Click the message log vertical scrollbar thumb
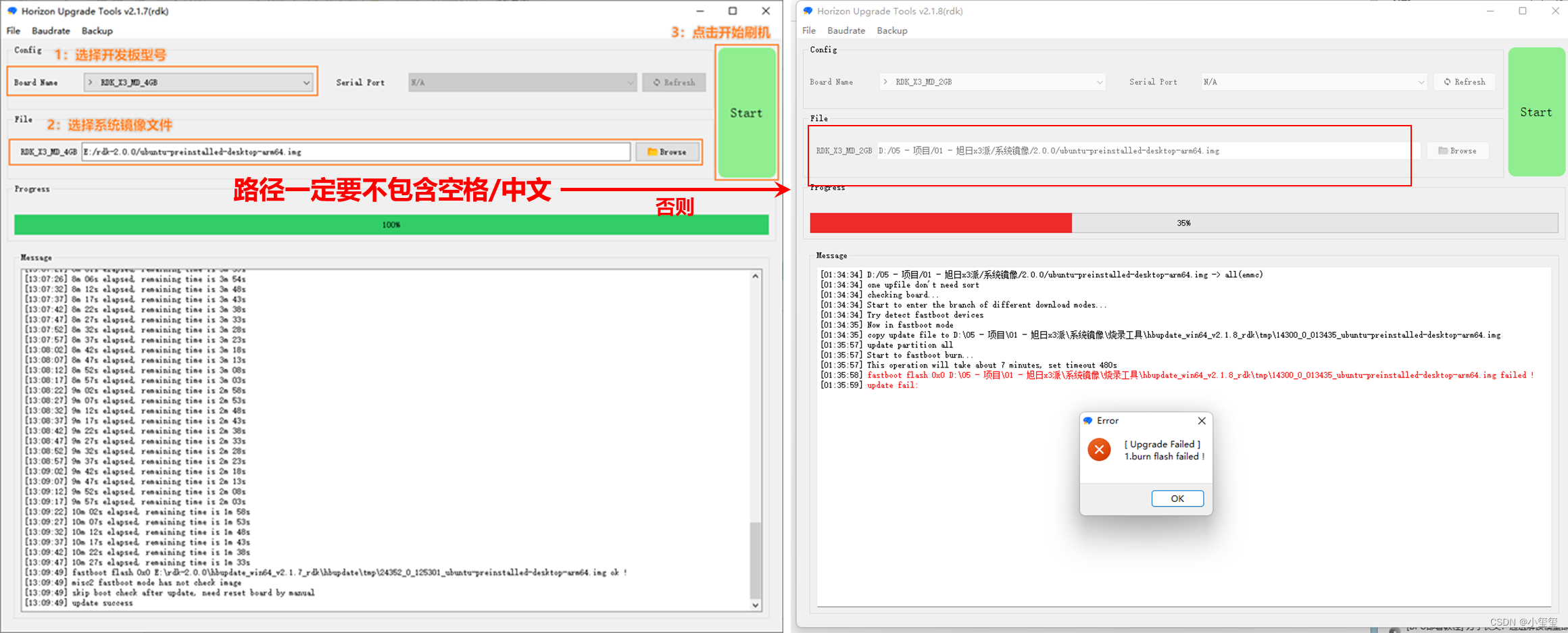The height and width of the screenshot is (633, 1568). pyautogui.click(x=756, y=559)
